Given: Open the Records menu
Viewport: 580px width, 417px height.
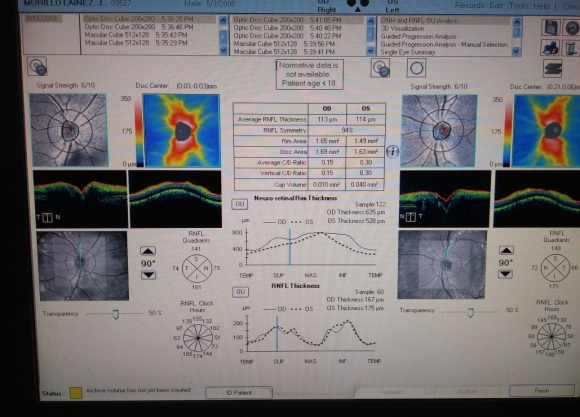Looking at the screenshot, I should [x=469, y=6].
